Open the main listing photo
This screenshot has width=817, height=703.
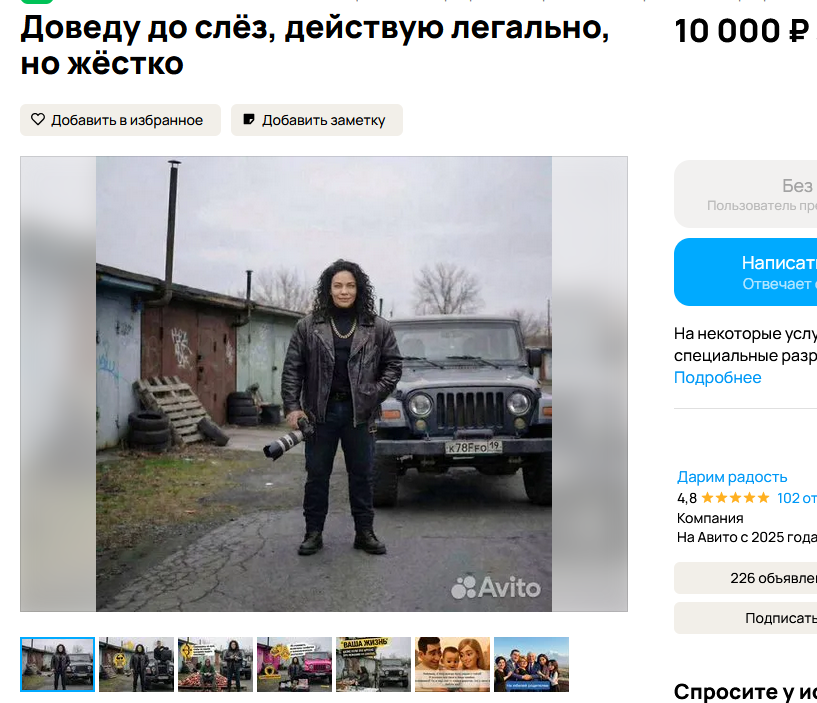pos(324,384)
